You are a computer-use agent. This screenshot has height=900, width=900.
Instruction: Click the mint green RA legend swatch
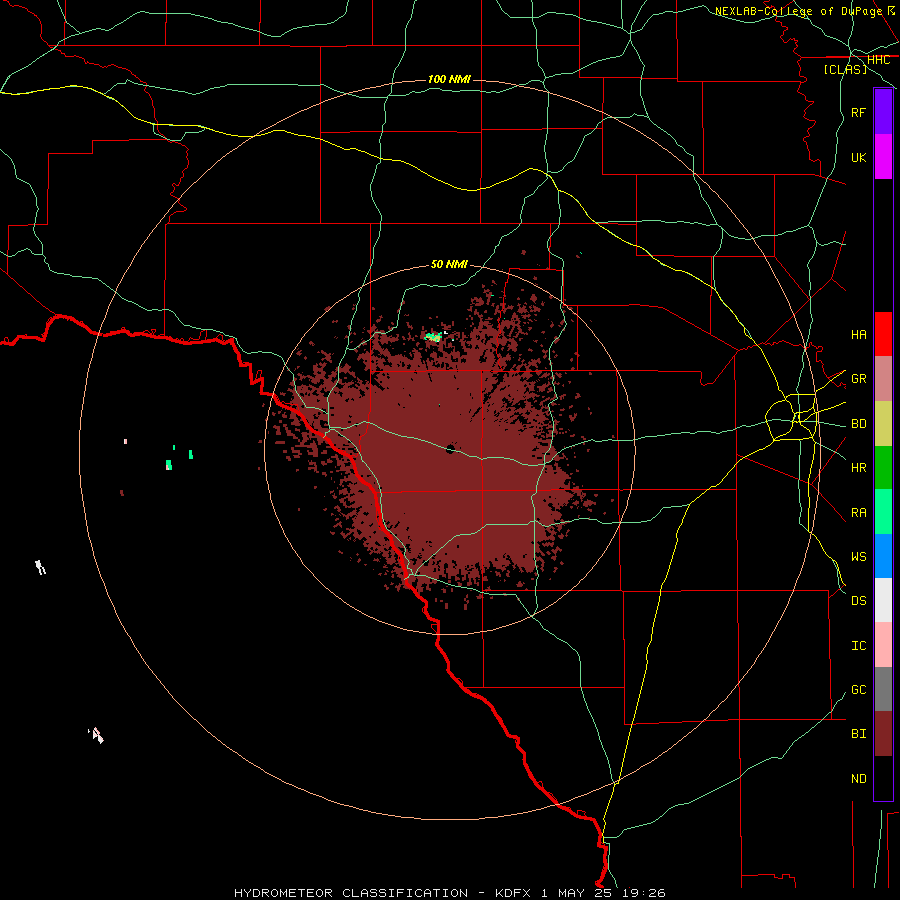tap(883, 512)
